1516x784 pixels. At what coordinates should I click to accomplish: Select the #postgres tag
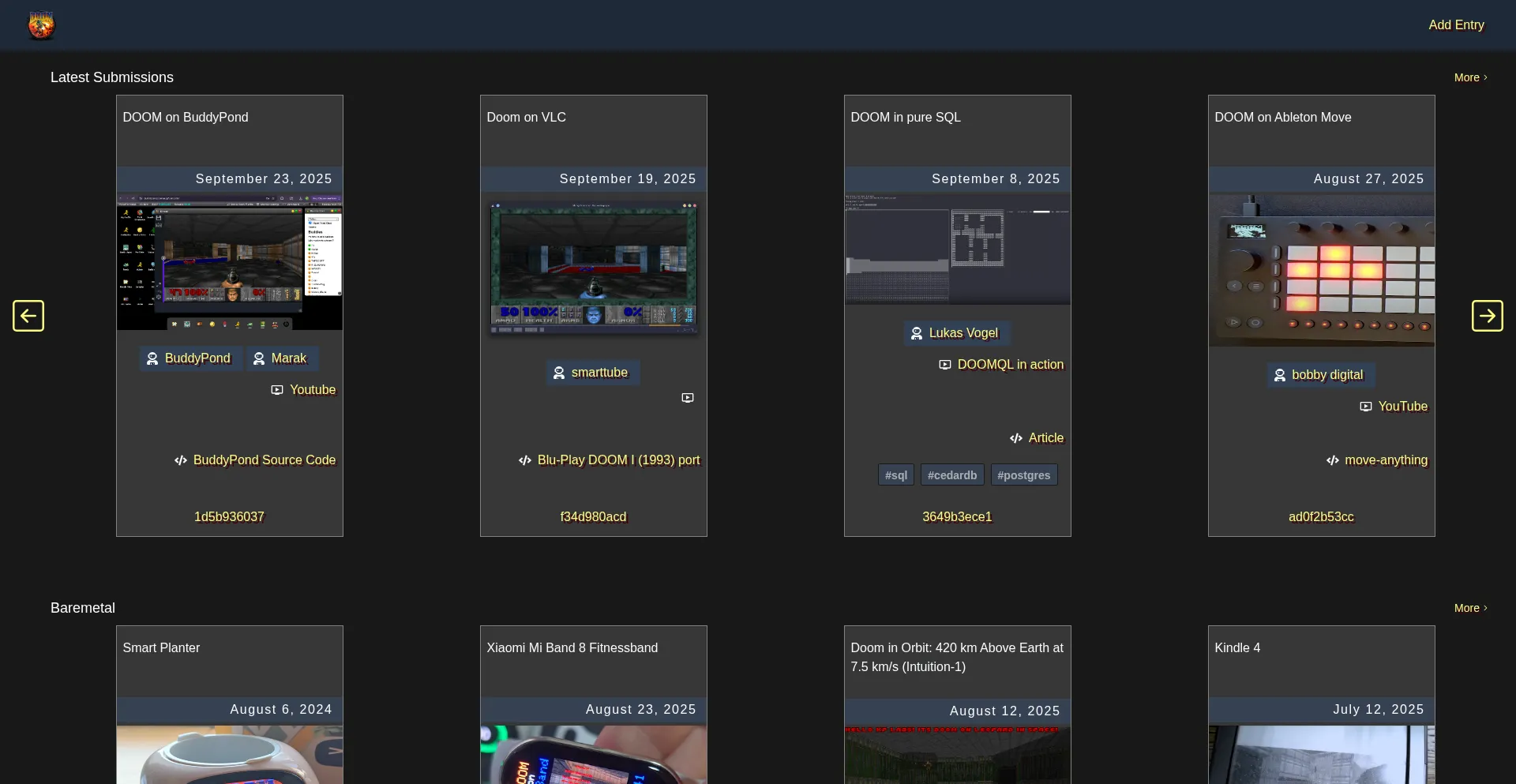click(1023, 475)
